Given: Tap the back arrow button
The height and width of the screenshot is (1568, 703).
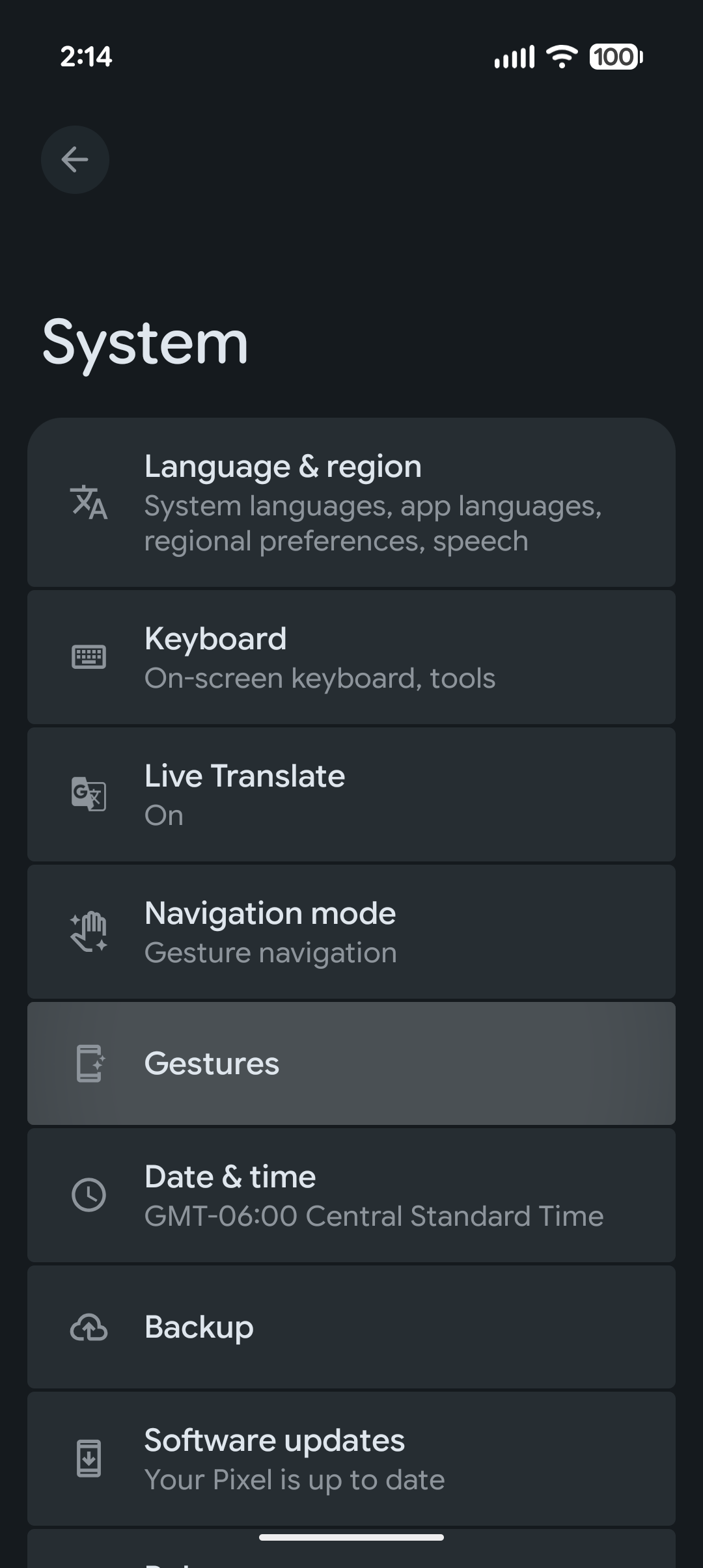Looking at the screenshot, I should 75,159.
